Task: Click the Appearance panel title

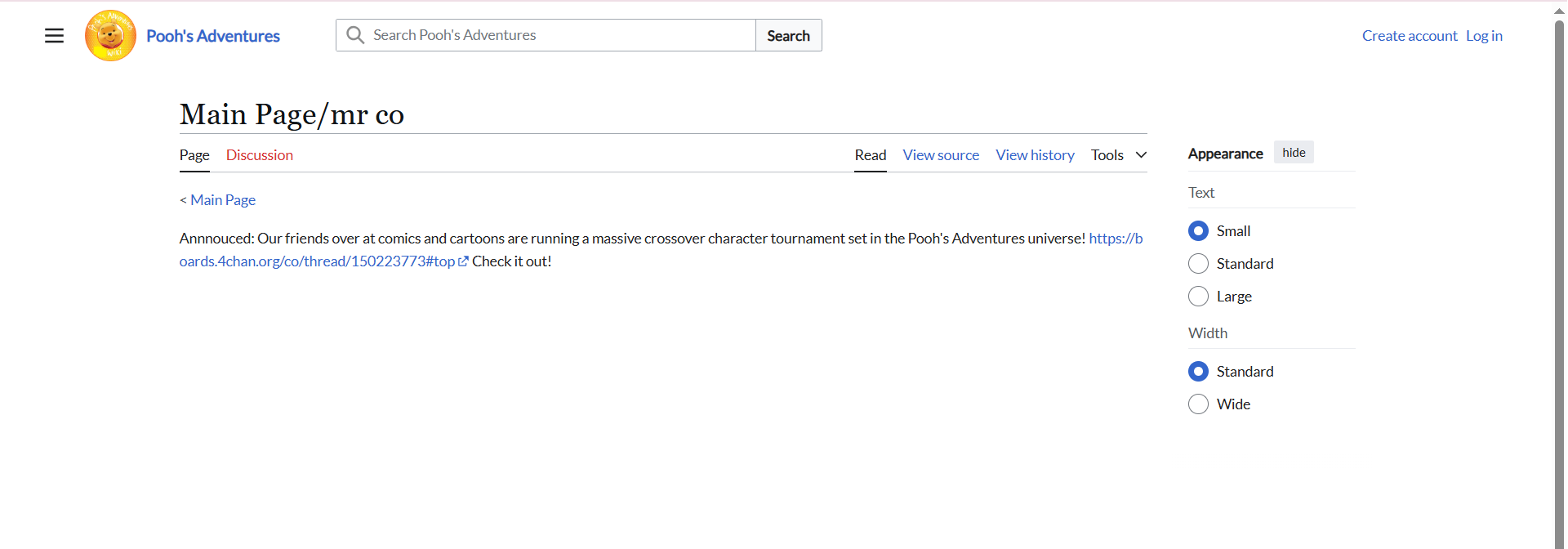Action: [1225, 154]
